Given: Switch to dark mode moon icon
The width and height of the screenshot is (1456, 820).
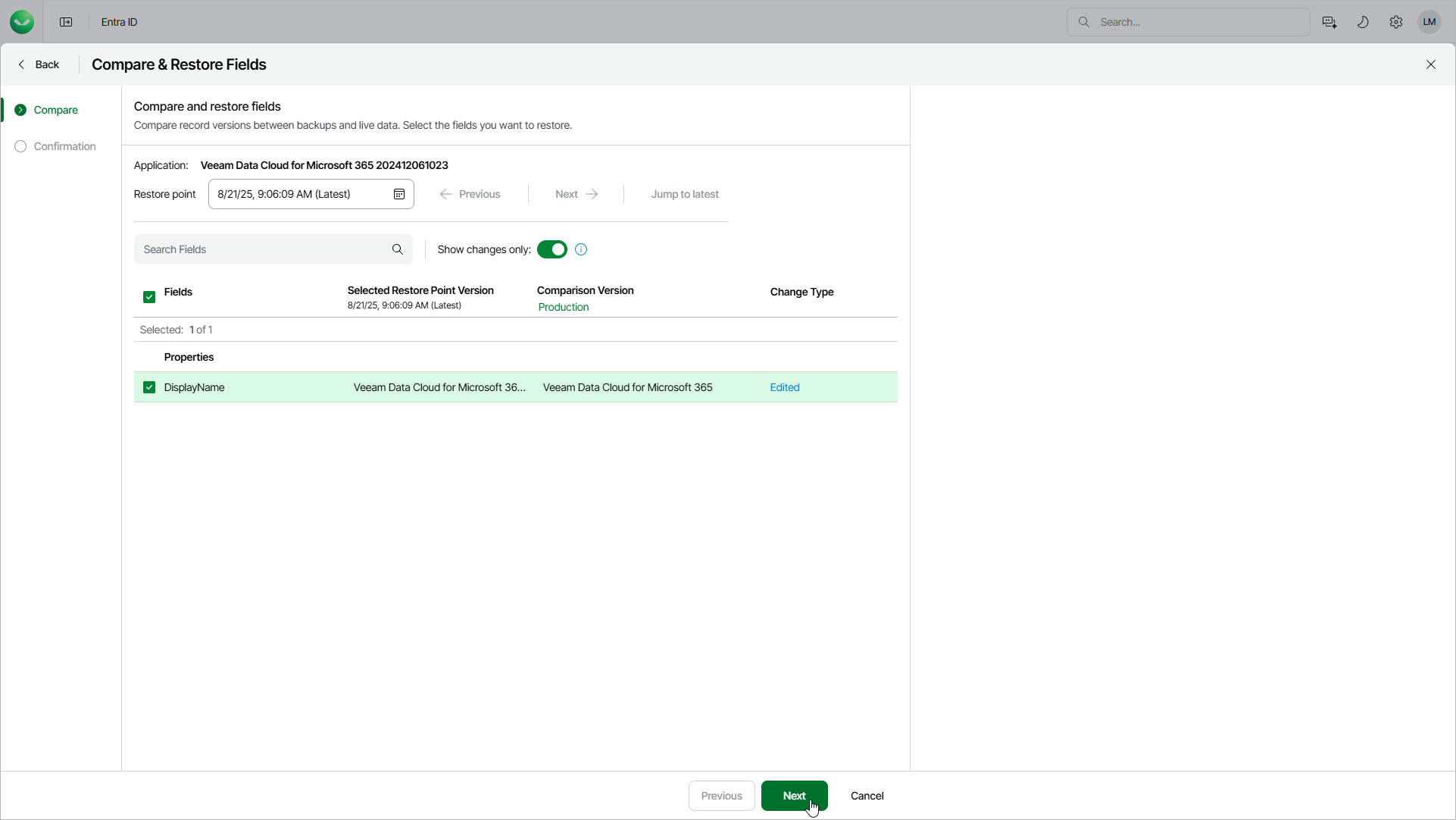Looking at the screenshot, I should click(1363, 22).
